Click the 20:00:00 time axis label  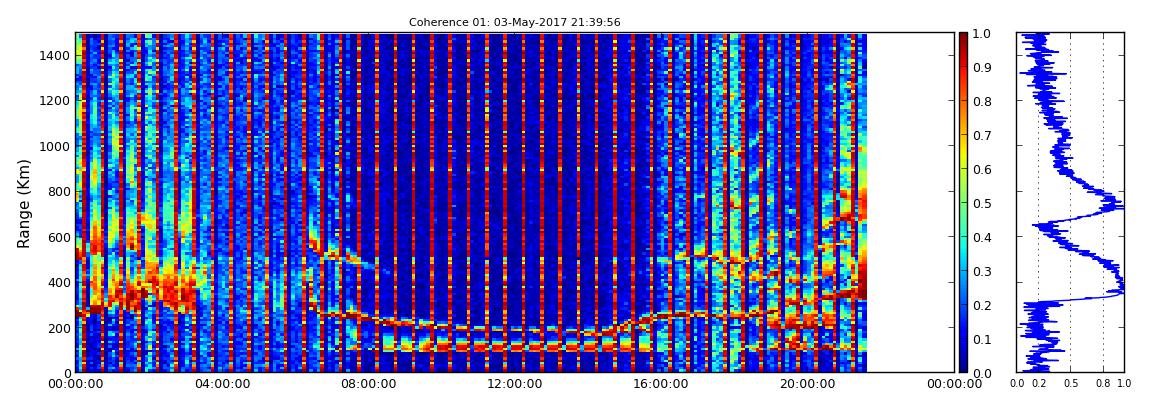click(805, 384)
